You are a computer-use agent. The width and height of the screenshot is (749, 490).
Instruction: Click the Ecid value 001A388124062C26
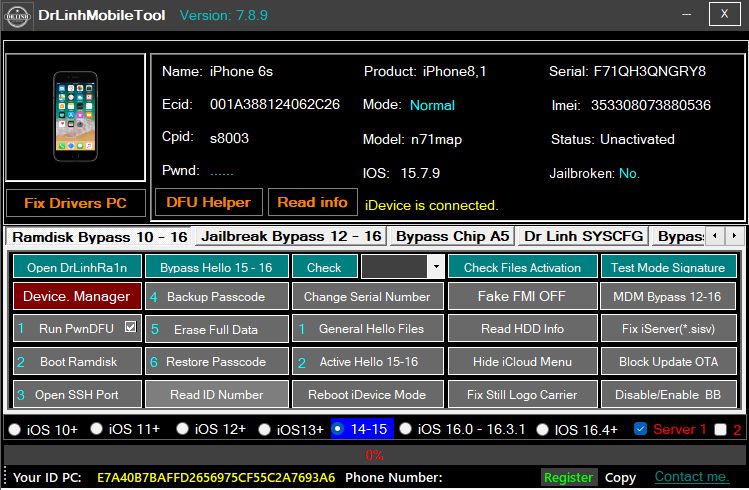(x=275, y=104)
